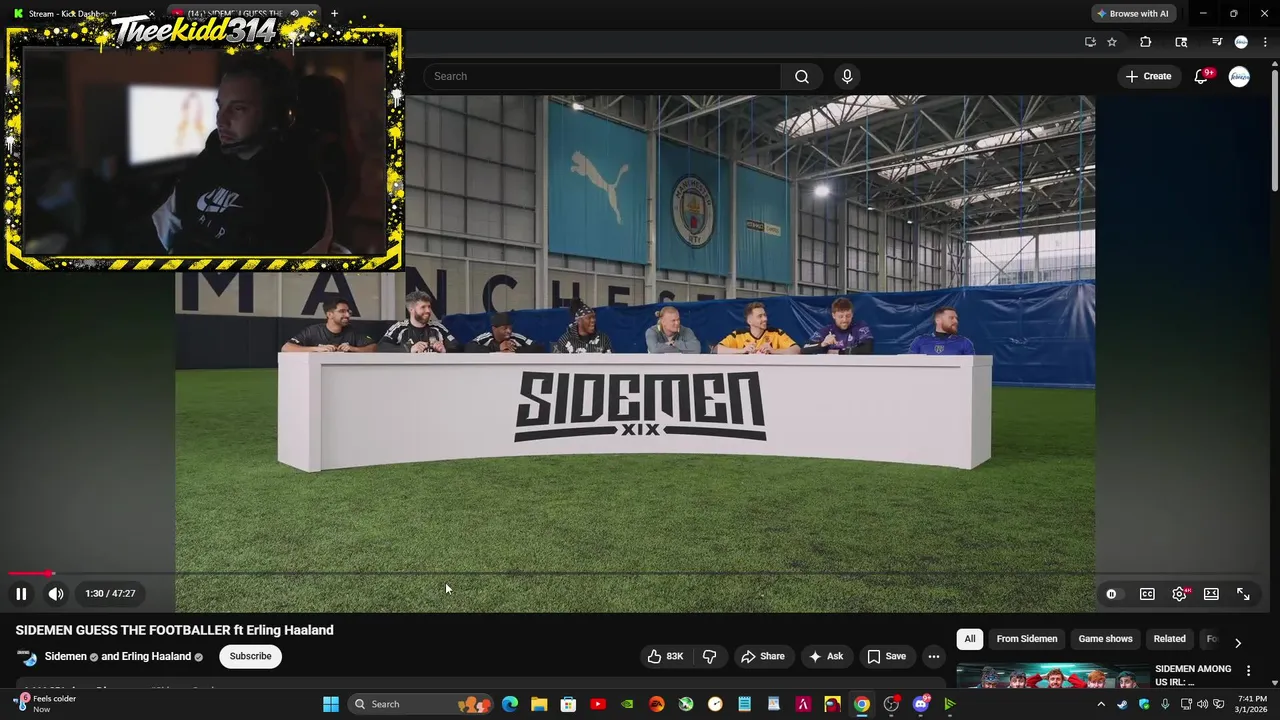This screenshot has width=1280, height=720.
Task: Click the video title text
Action: click(x=175, y=630)
